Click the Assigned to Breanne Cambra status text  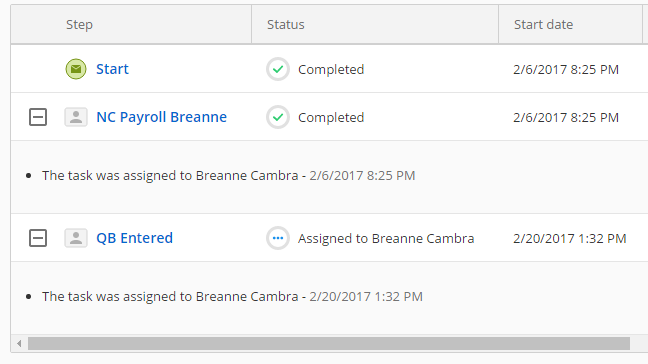[x=386, y=238]
